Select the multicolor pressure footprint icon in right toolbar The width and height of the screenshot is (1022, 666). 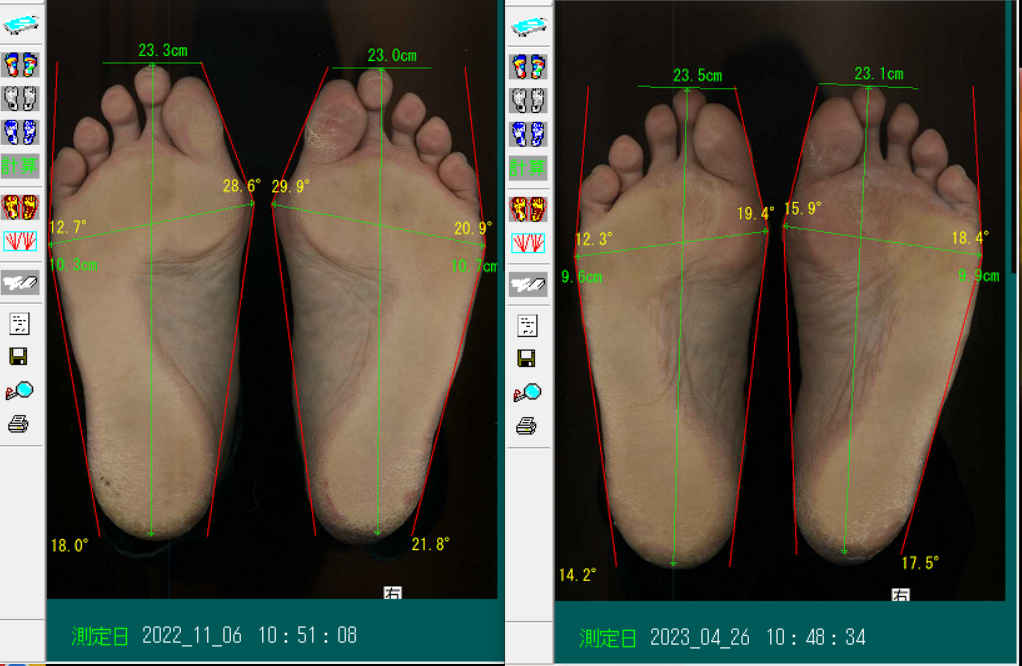(x=528, y=67)
